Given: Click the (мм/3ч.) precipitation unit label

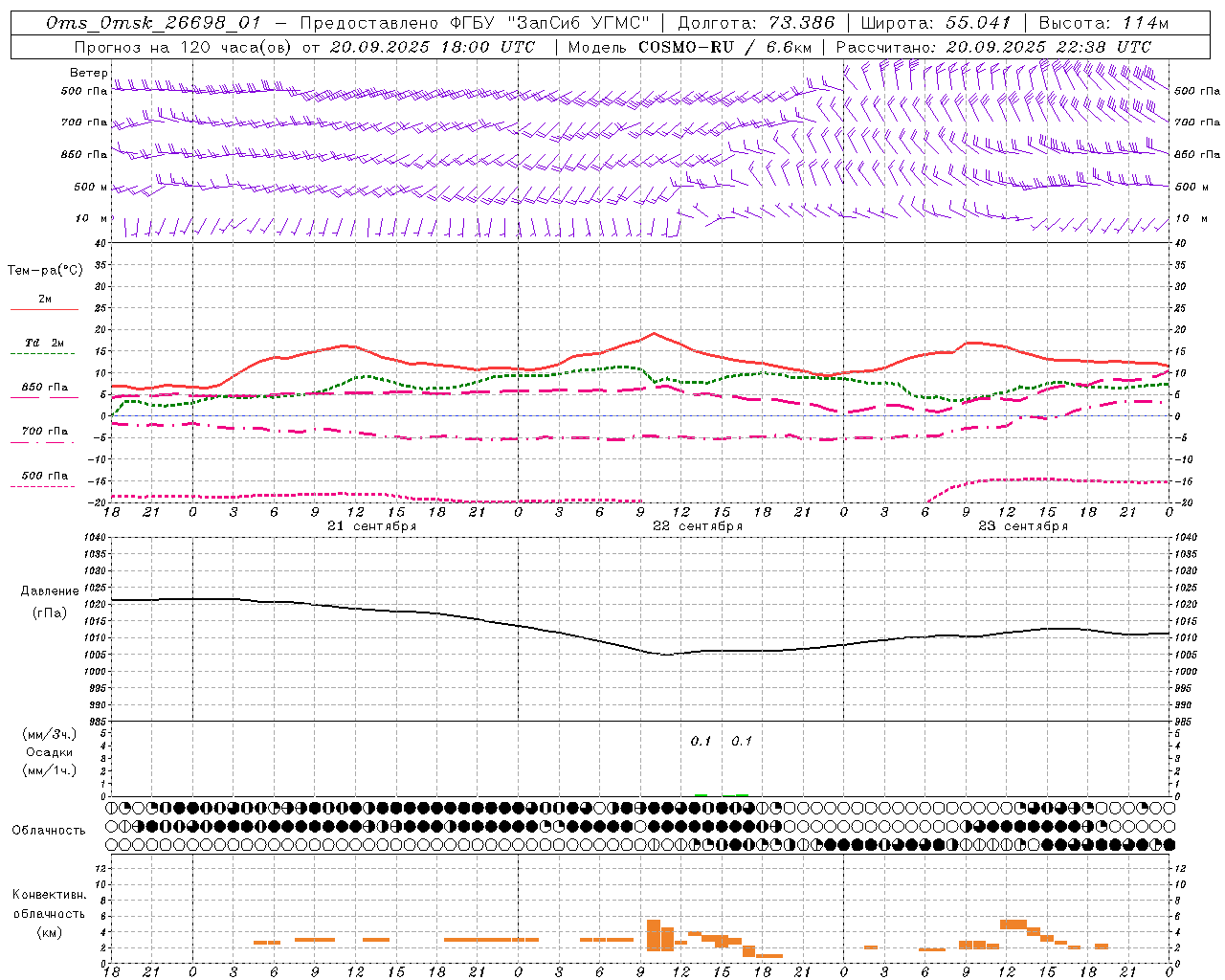Looking at the screenshot, I should [x=50, y=734].
